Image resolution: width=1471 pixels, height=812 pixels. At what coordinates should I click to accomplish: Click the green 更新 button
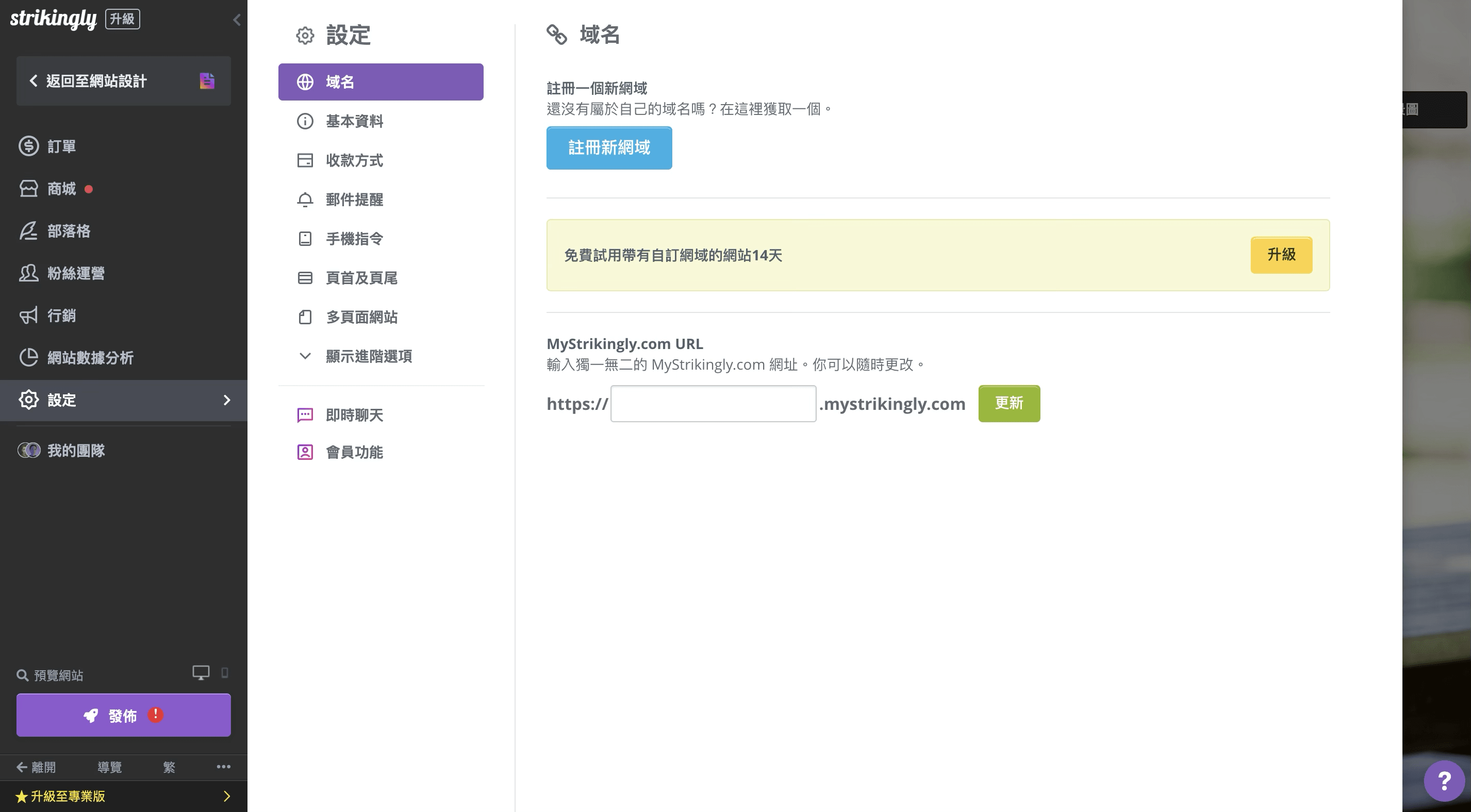tap(1009, 404)
